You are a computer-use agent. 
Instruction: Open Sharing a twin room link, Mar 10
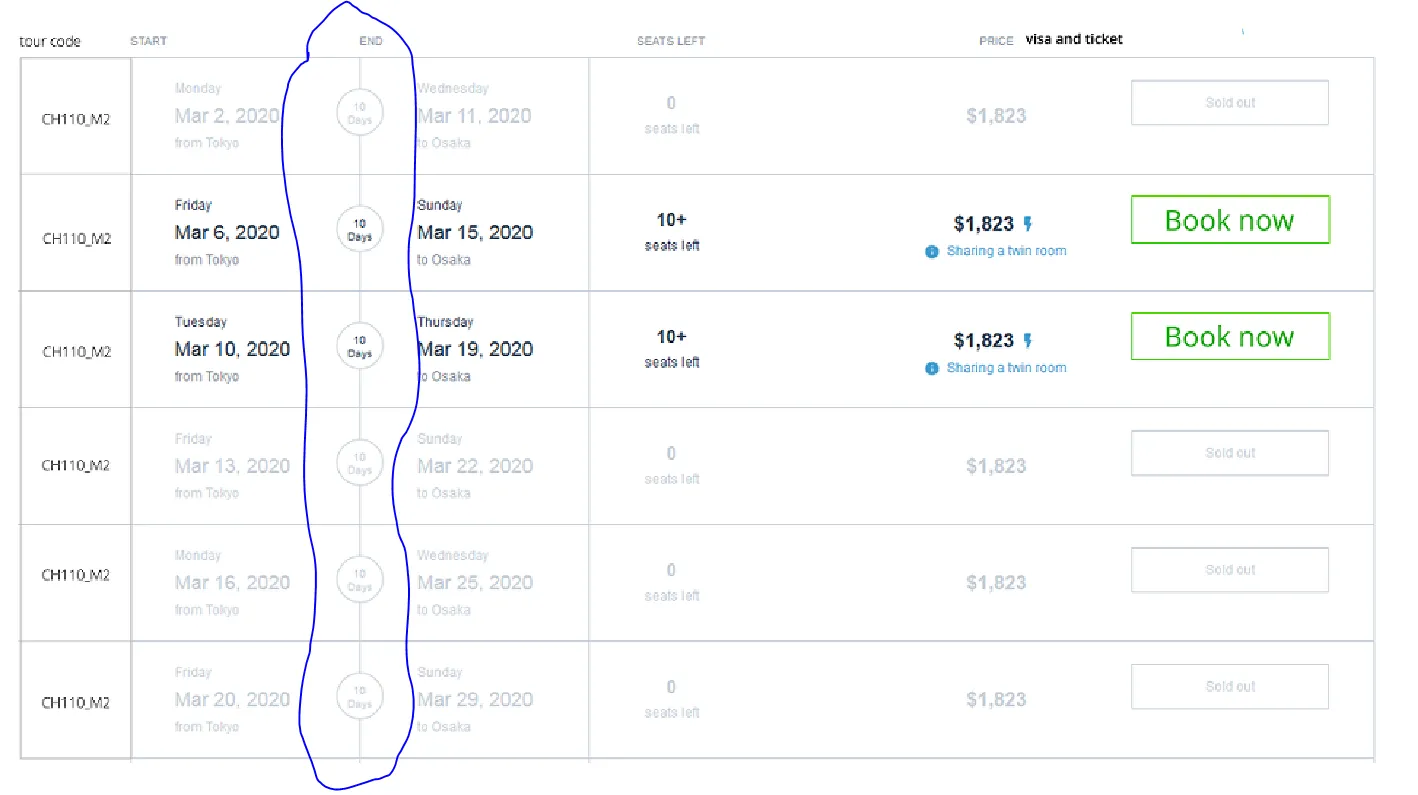pyautogui.click(x=1006, y=368)
